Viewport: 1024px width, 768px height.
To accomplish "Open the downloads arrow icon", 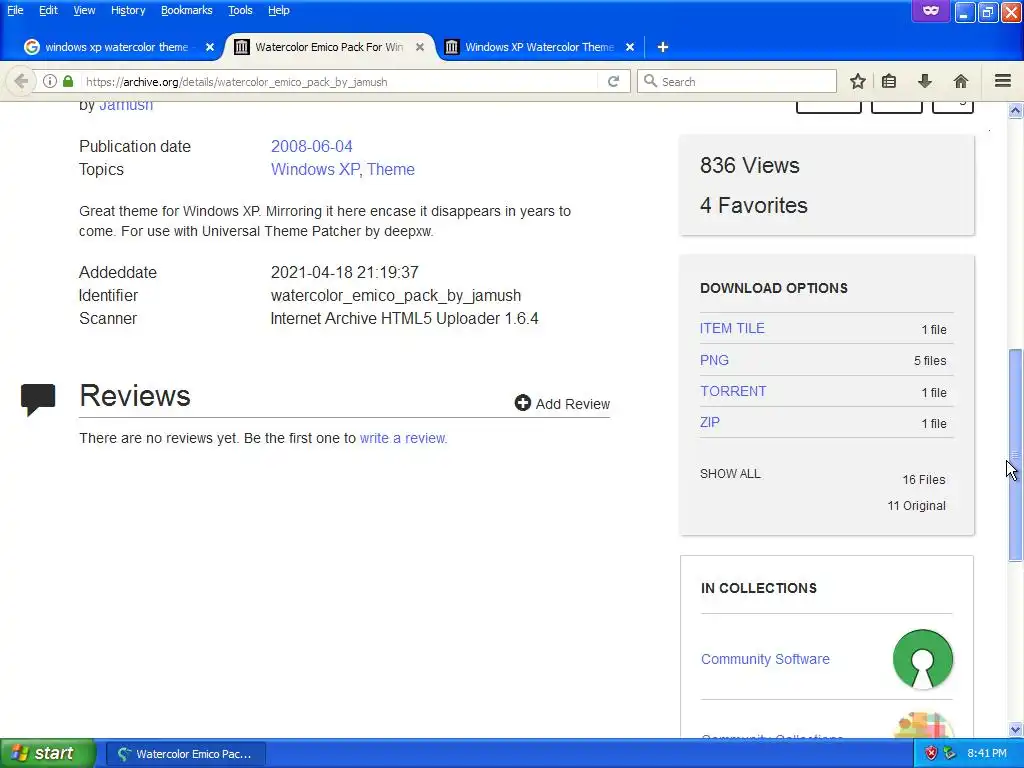I will pos(925,82).
